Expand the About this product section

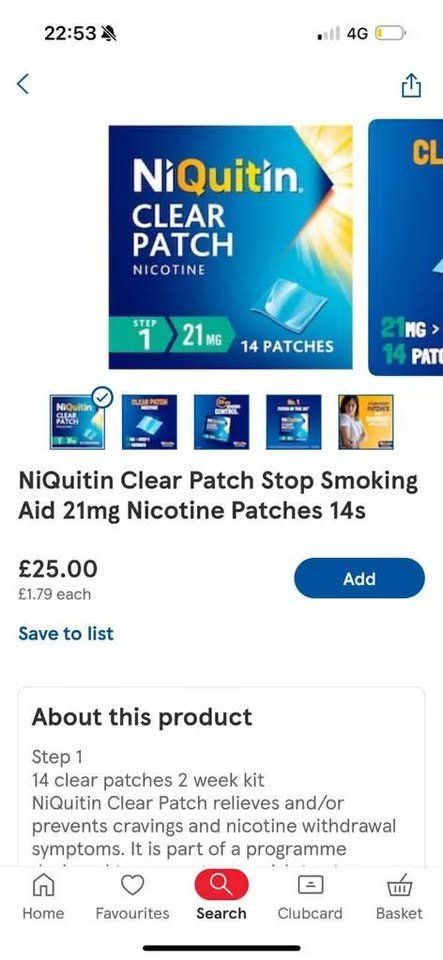tap(142, 717)
